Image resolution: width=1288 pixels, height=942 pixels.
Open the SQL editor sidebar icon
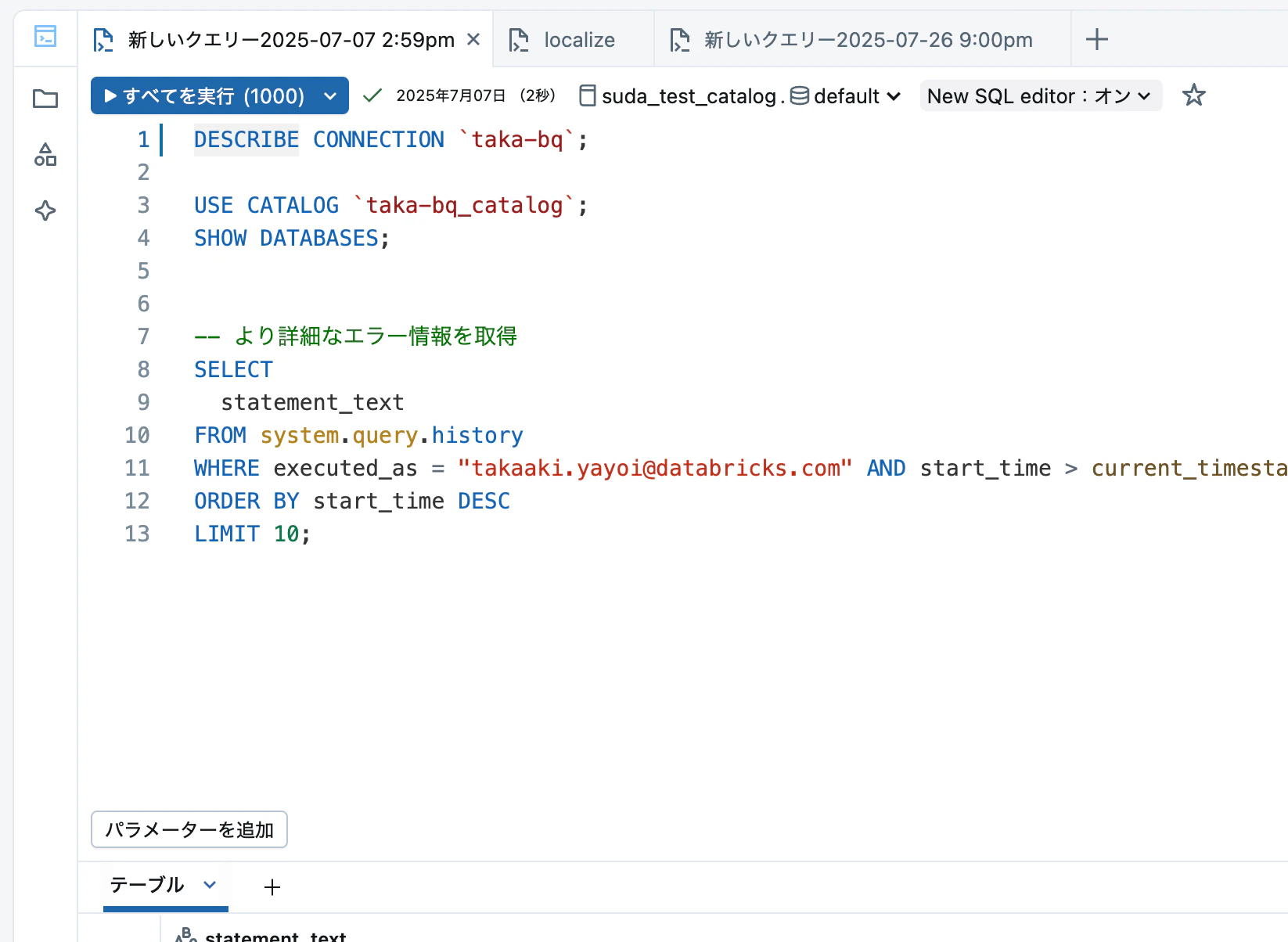[x=45, y=36]
